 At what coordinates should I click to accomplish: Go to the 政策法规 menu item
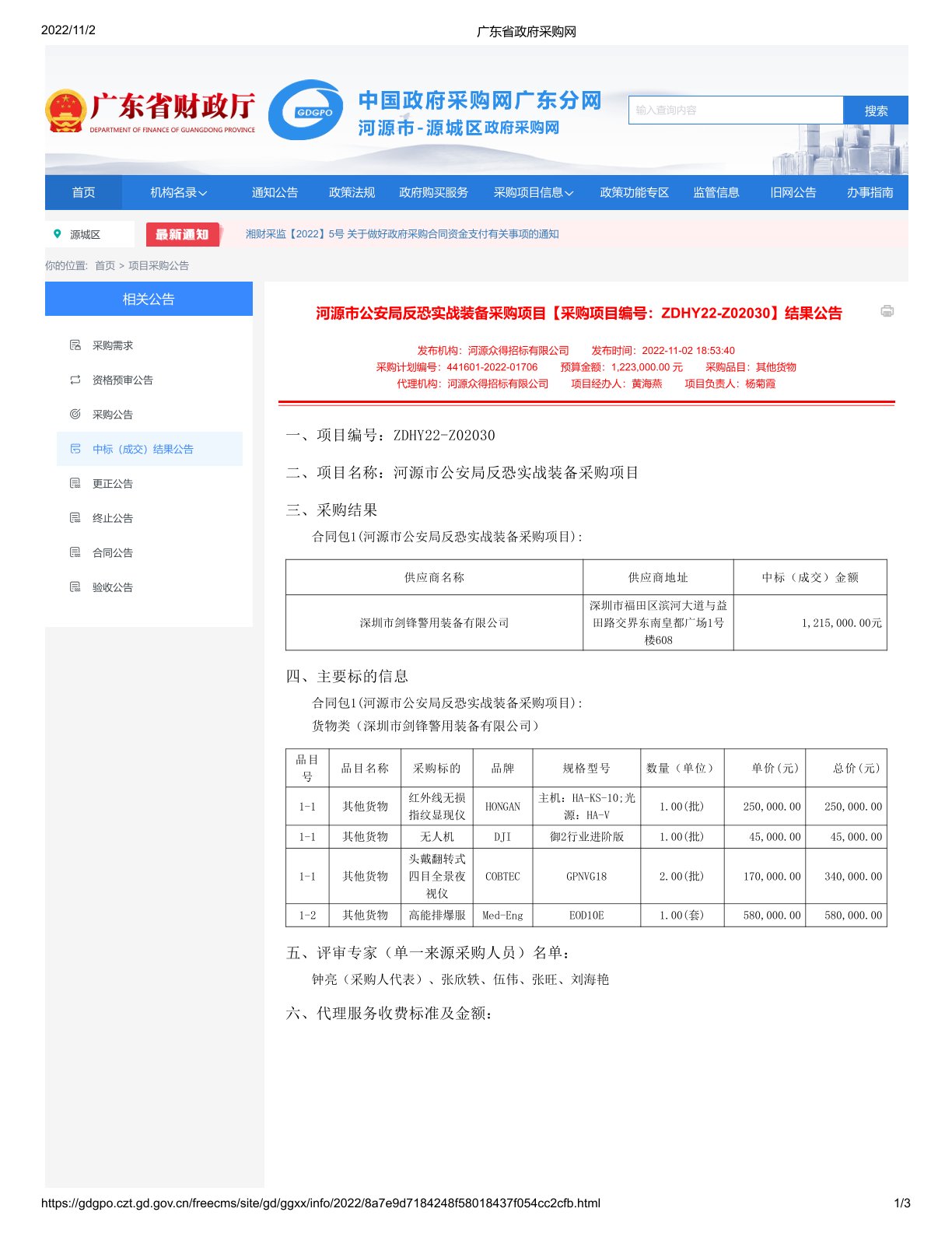pyautogui.click(x=352, y=193)
